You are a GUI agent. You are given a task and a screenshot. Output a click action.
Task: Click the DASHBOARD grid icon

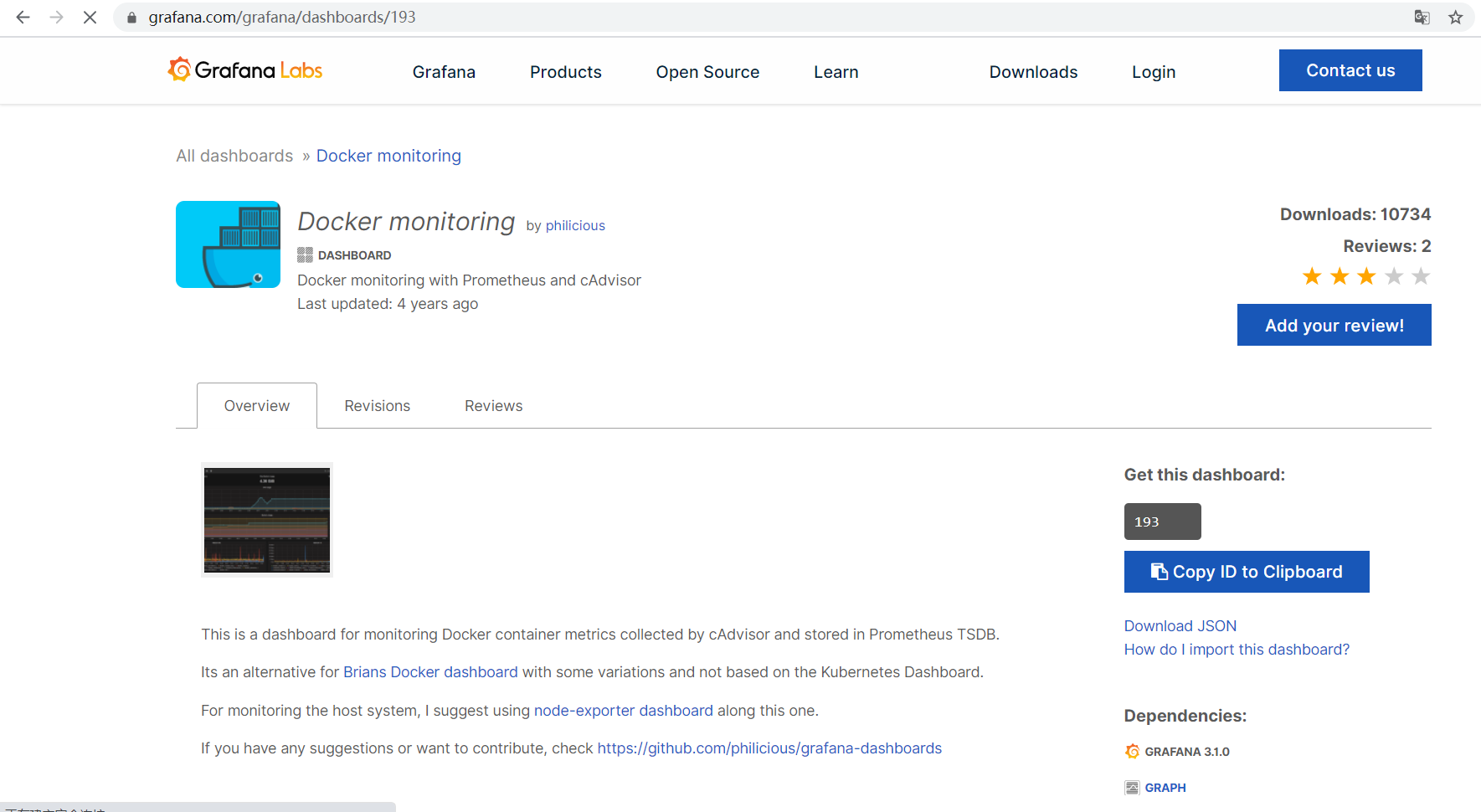click(305, 254)
